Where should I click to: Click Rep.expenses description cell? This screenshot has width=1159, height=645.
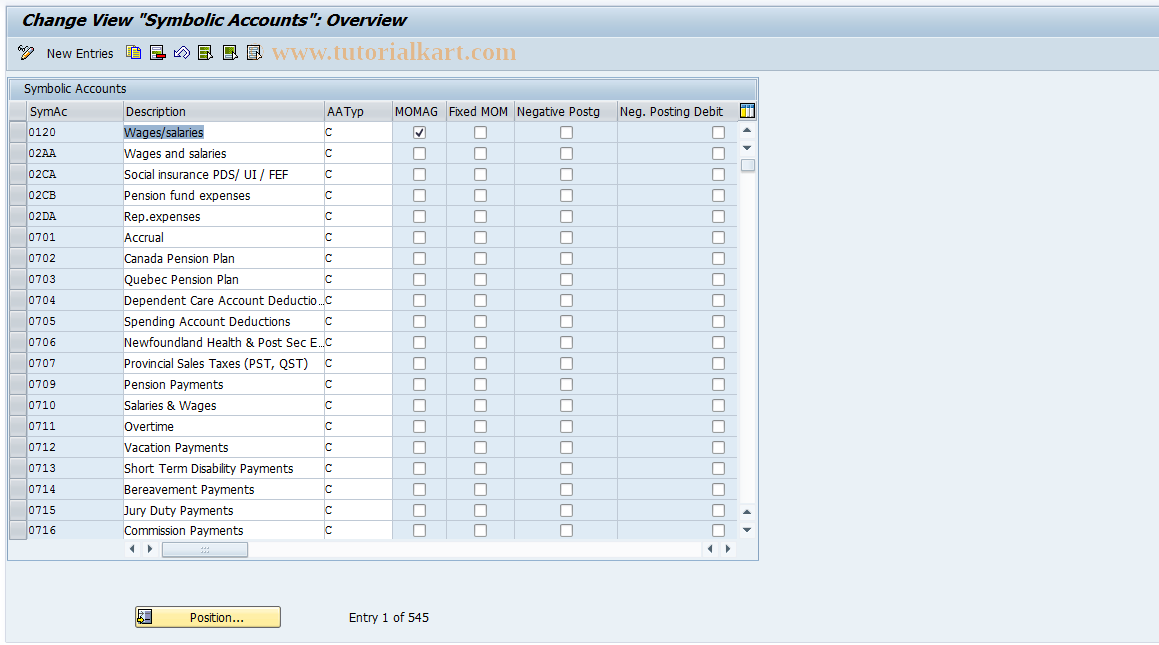[223, 216]
